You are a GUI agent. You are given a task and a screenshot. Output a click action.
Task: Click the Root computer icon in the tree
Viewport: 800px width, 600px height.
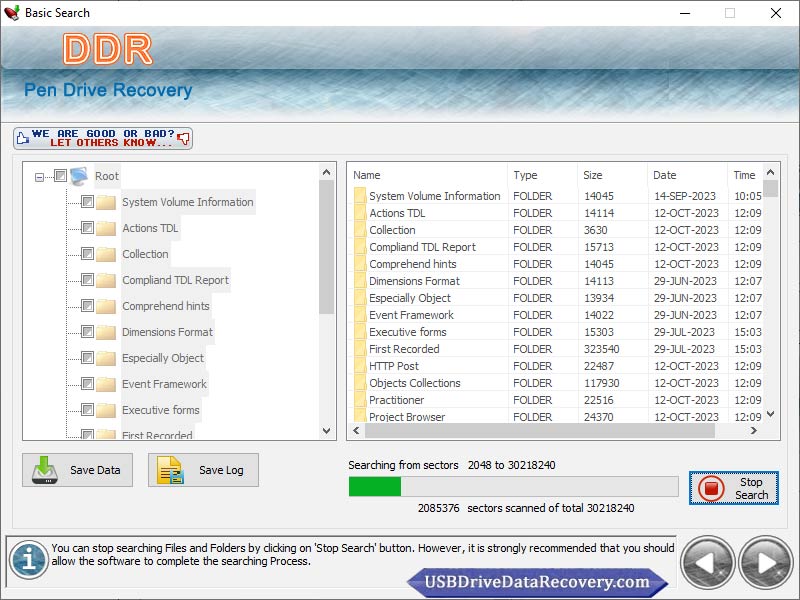(80, 176)
